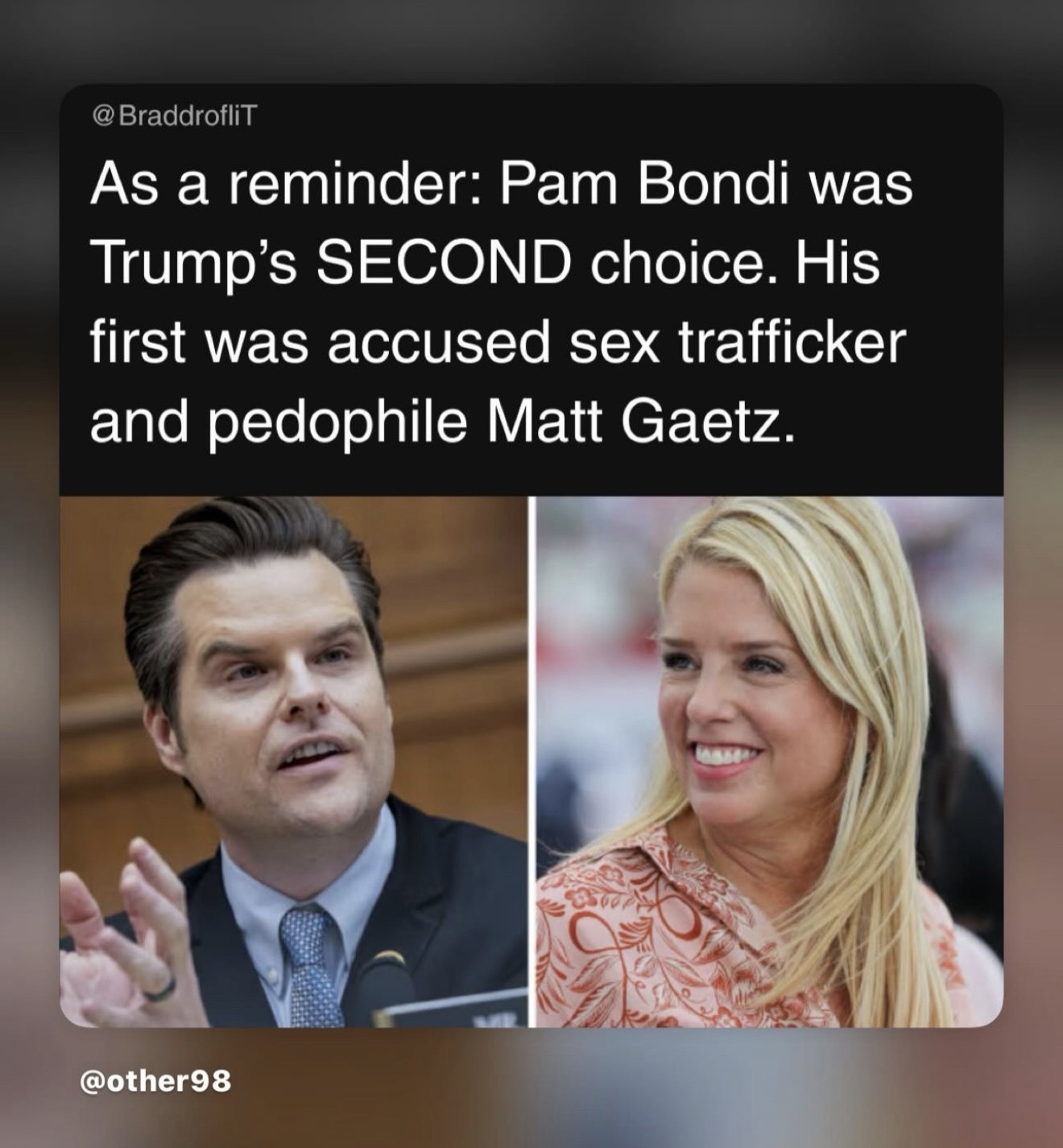1063x1148 pixels.
Task: Click the dark ring on the man's finger
Action: pyautogui.click(x=159, y=988)
